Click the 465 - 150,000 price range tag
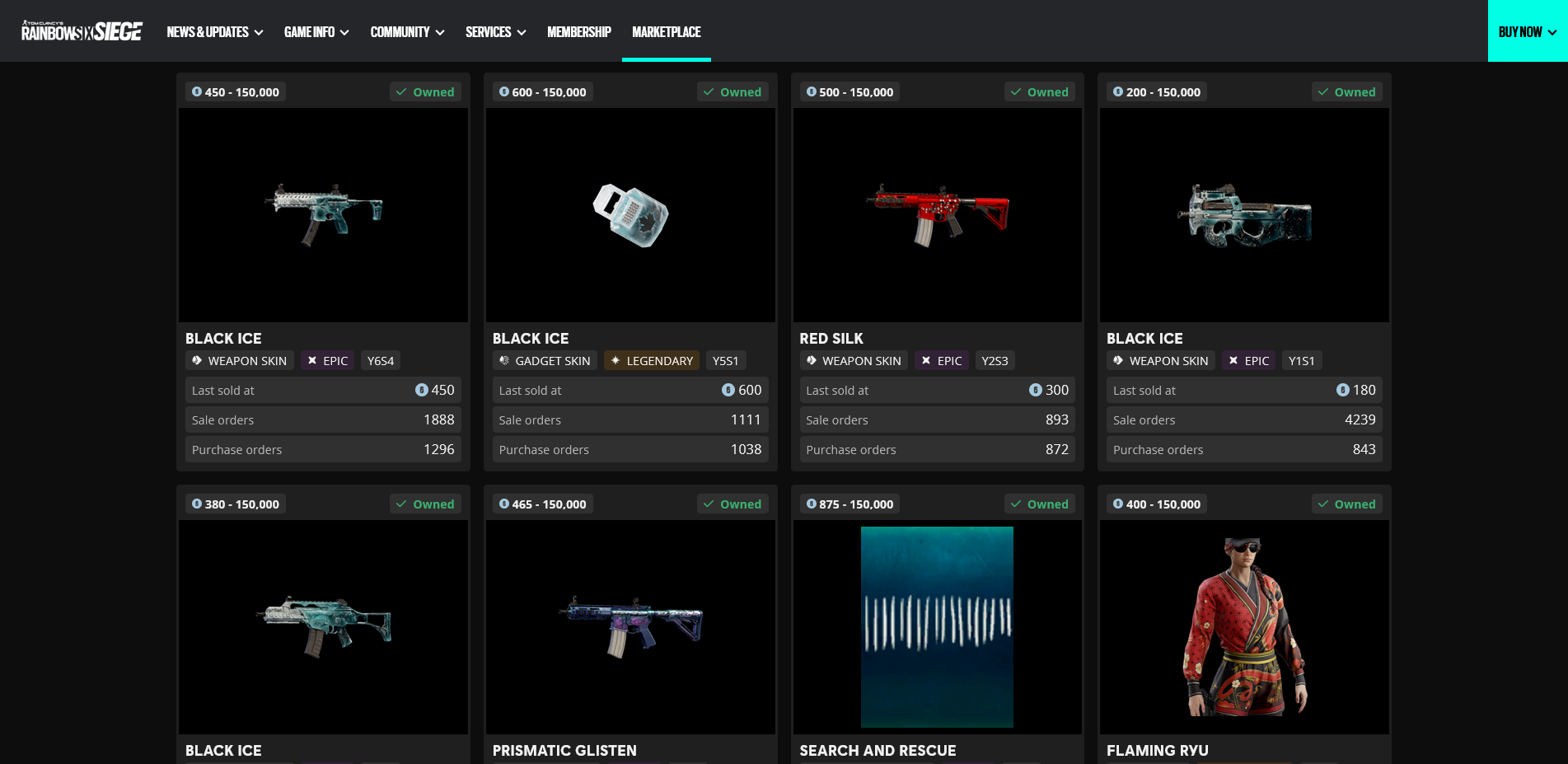Viewport: 1568px width, 764px height. pyautogui.click(x=543, y=504)
